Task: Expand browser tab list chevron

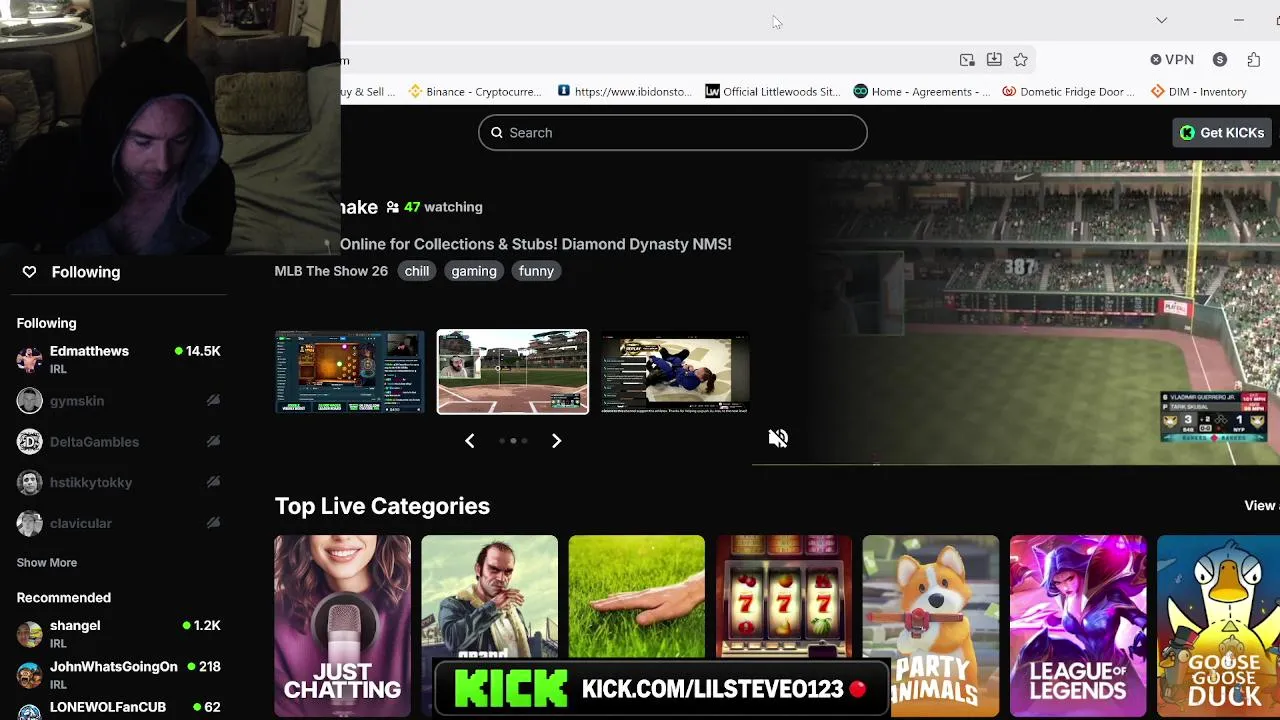Action: (x=1161, y=20)
